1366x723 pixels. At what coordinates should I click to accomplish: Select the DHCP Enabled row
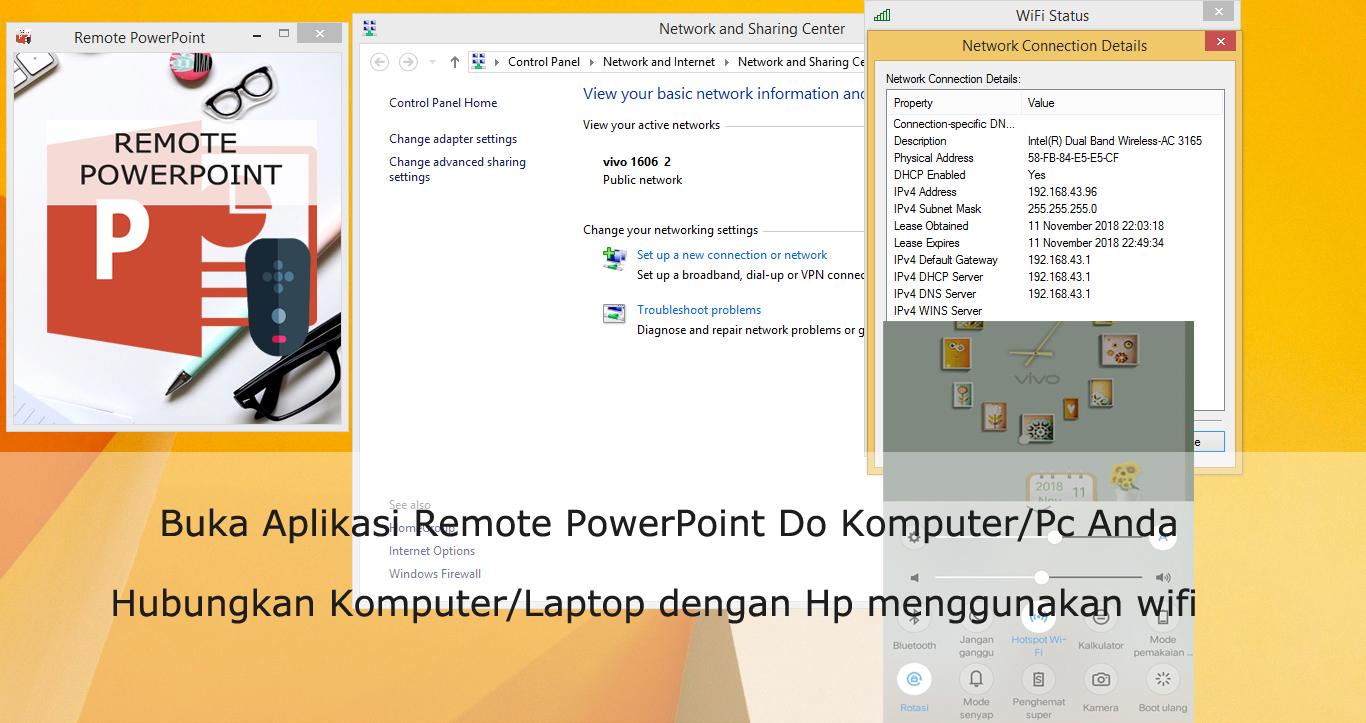pos(1055,175)
